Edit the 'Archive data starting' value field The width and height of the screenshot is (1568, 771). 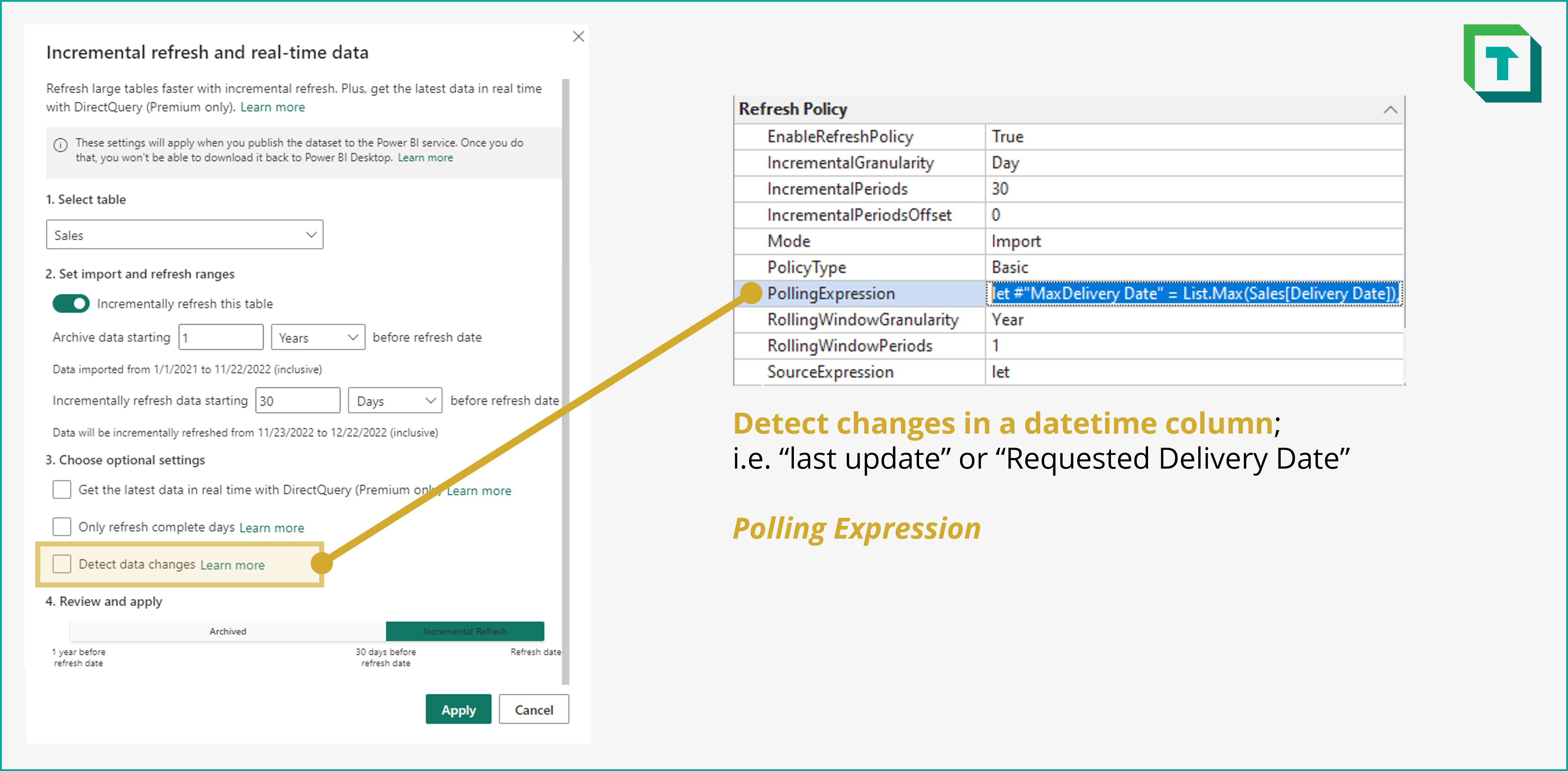click(220, 337)
